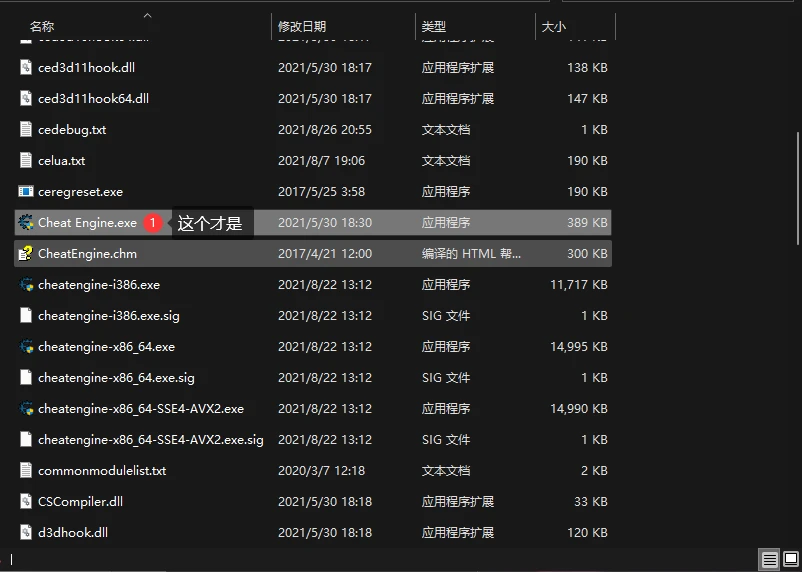
Task: Click 文本文档 type of celua.txt
Action: pyautogui.click(x=446, y=161)
